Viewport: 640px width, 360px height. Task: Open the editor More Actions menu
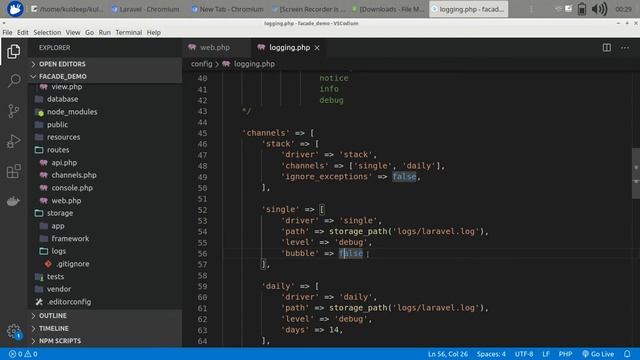624,48
